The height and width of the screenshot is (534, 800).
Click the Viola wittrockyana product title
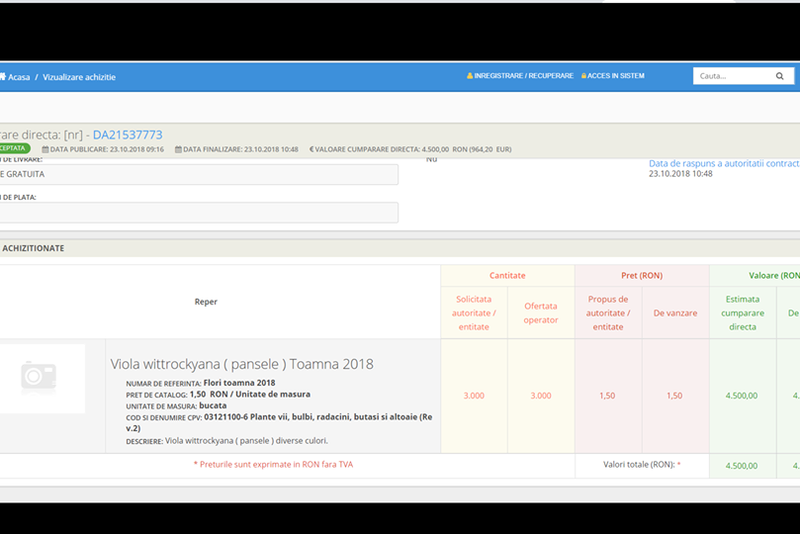[241, 364]
